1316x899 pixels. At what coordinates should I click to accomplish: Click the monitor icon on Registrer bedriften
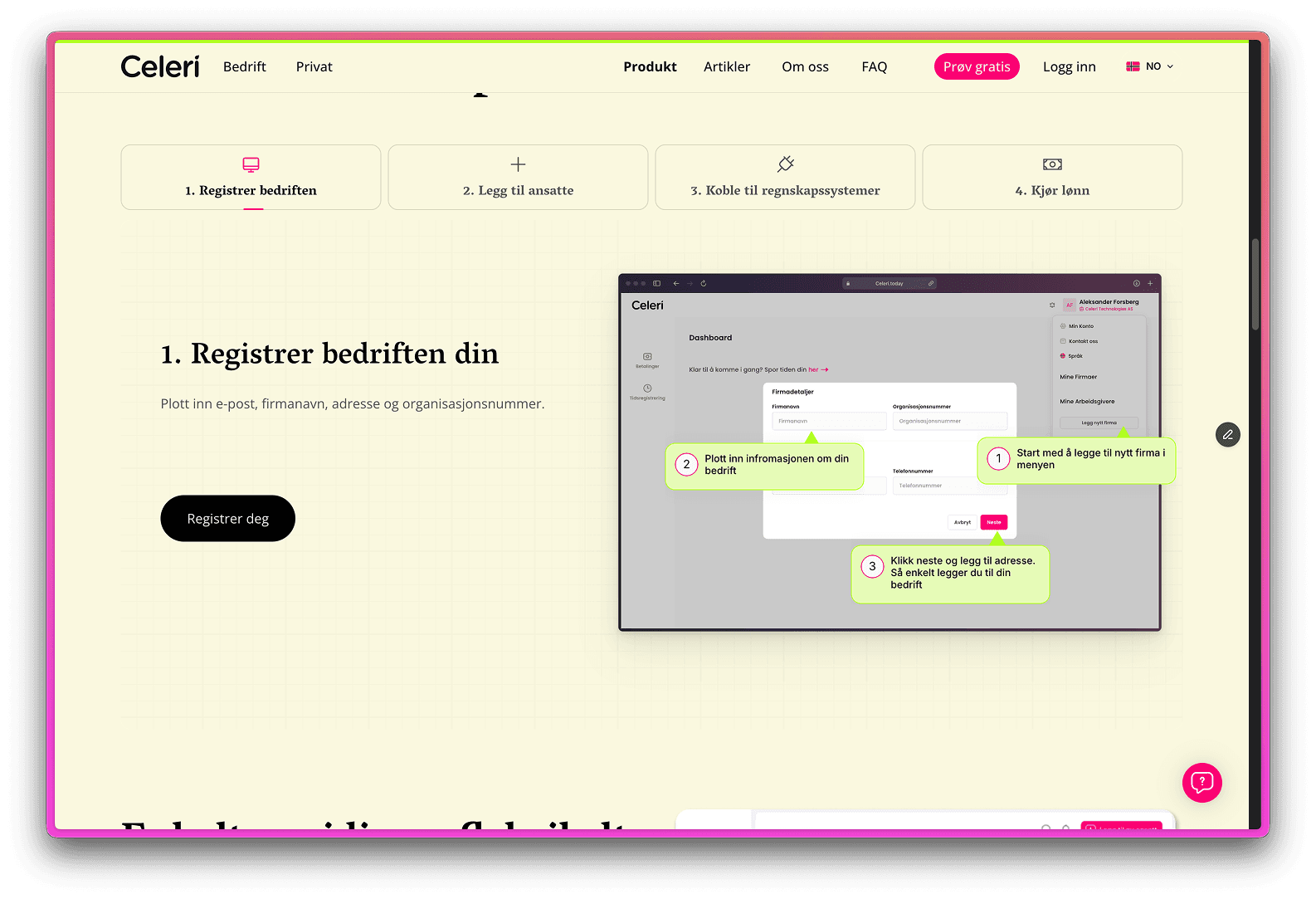(x=251, y=164)
